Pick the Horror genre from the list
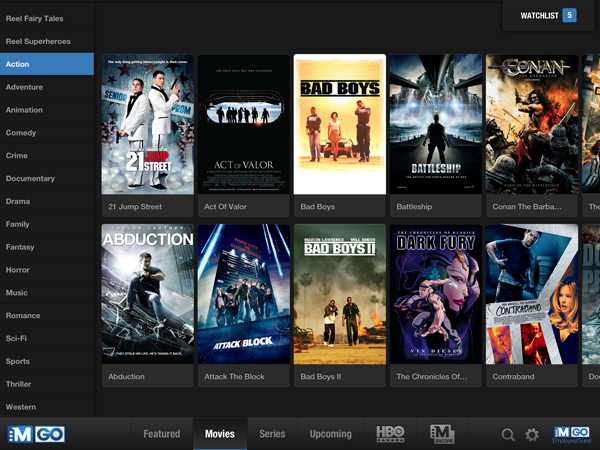The width and height of the screenshot is (600, 450). (x=18, y=270)
